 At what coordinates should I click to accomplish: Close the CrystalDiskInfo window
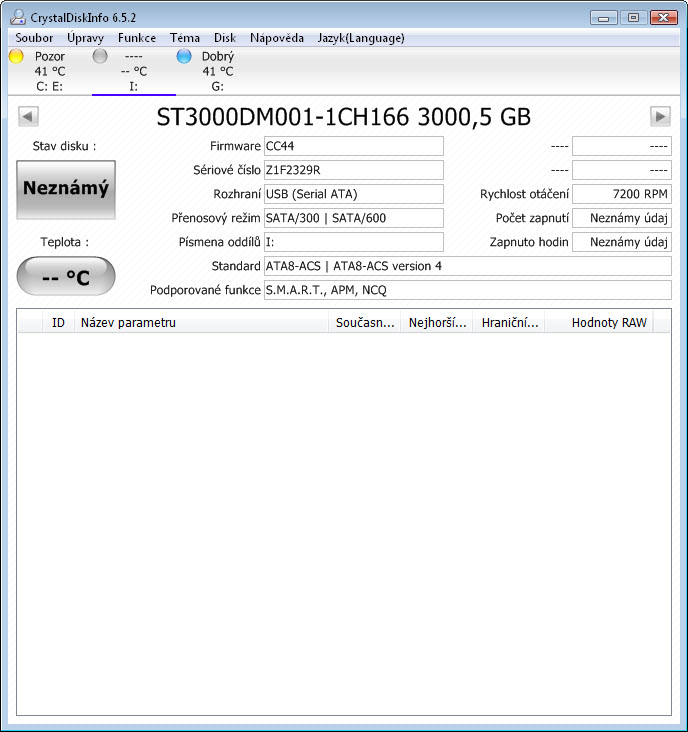(x=663, y=18)
